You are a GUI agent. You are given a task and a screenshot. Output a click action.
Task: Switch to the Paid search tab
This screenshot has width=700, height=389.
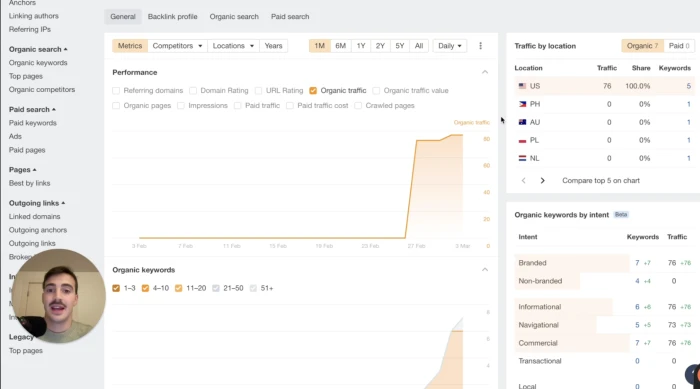coord(290,17)
